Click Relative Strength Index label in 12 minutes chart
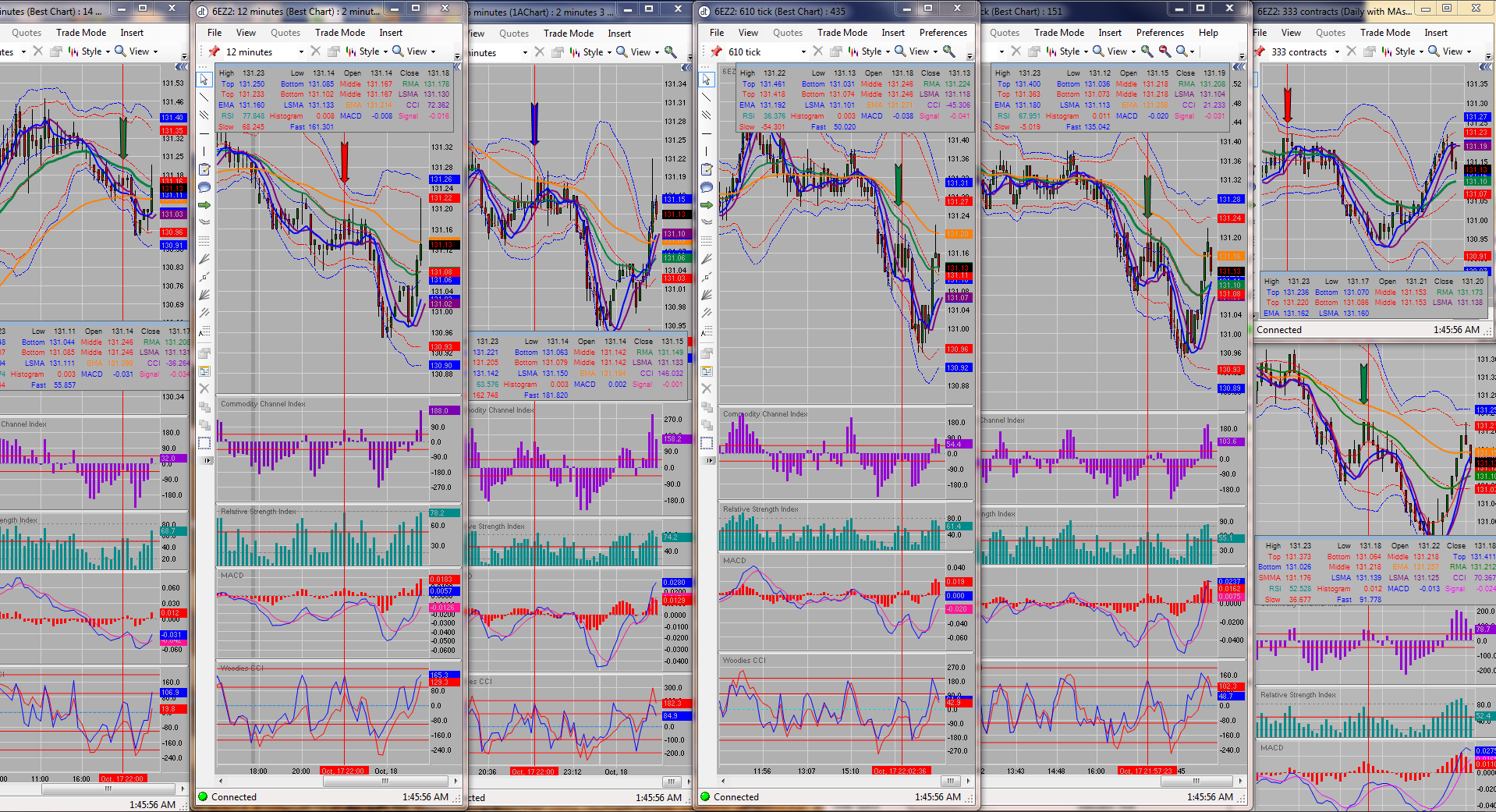This screenshot has height=812, width=1496. pyautogui.click(x=258, y=512)
